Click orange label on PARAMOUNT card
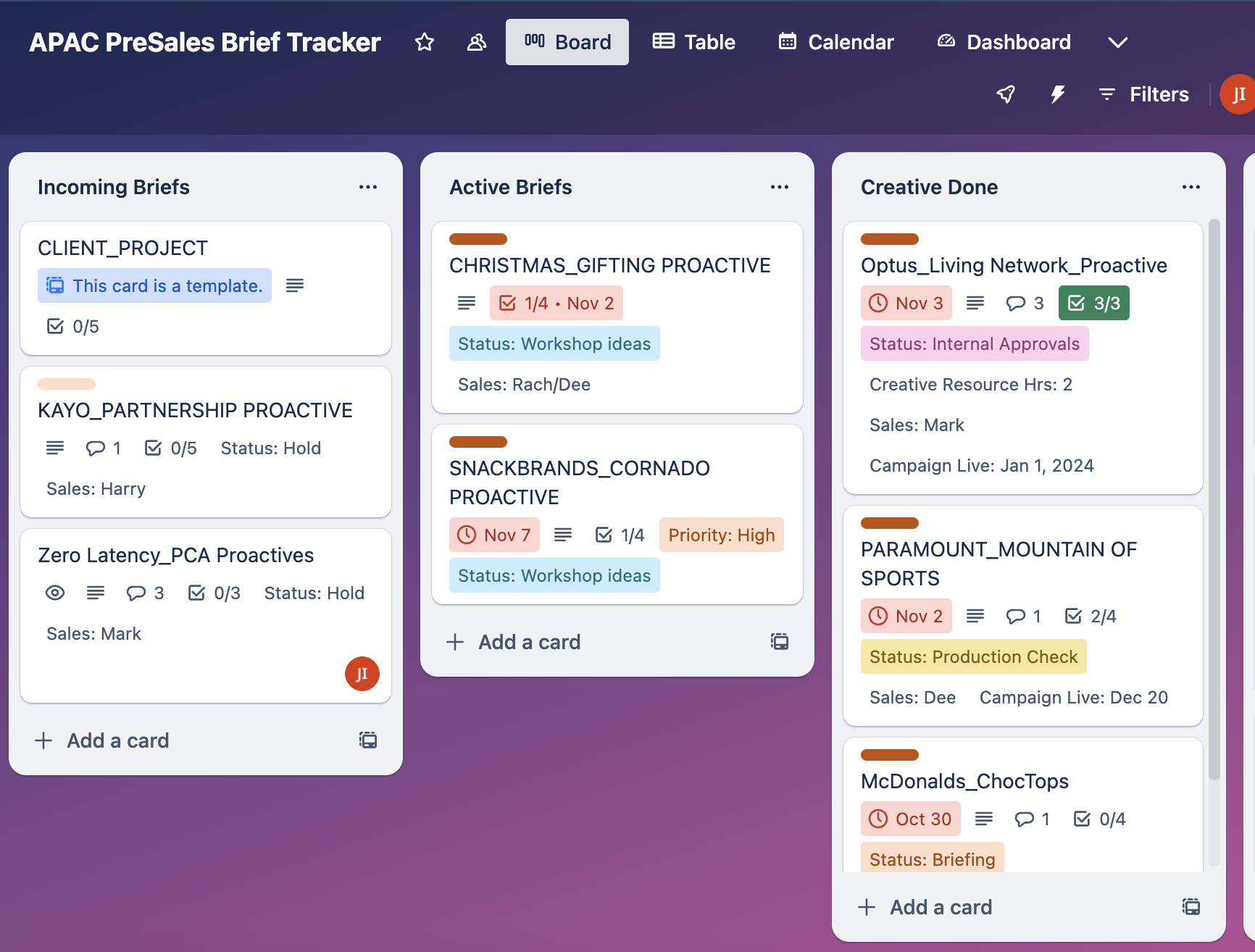The width and height of the screenshot is (1255, 952). pos(890,523)
